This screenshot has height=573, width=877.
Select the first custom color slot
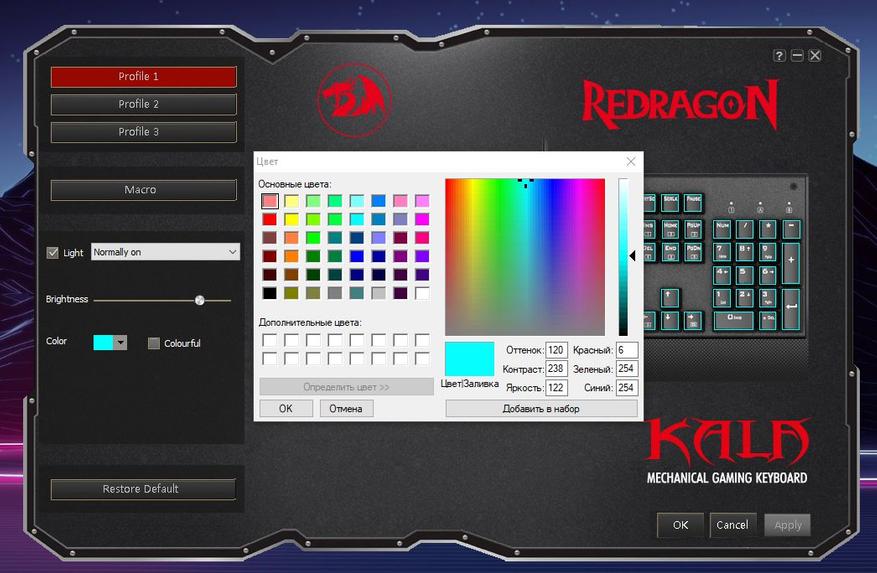[270, 340]
